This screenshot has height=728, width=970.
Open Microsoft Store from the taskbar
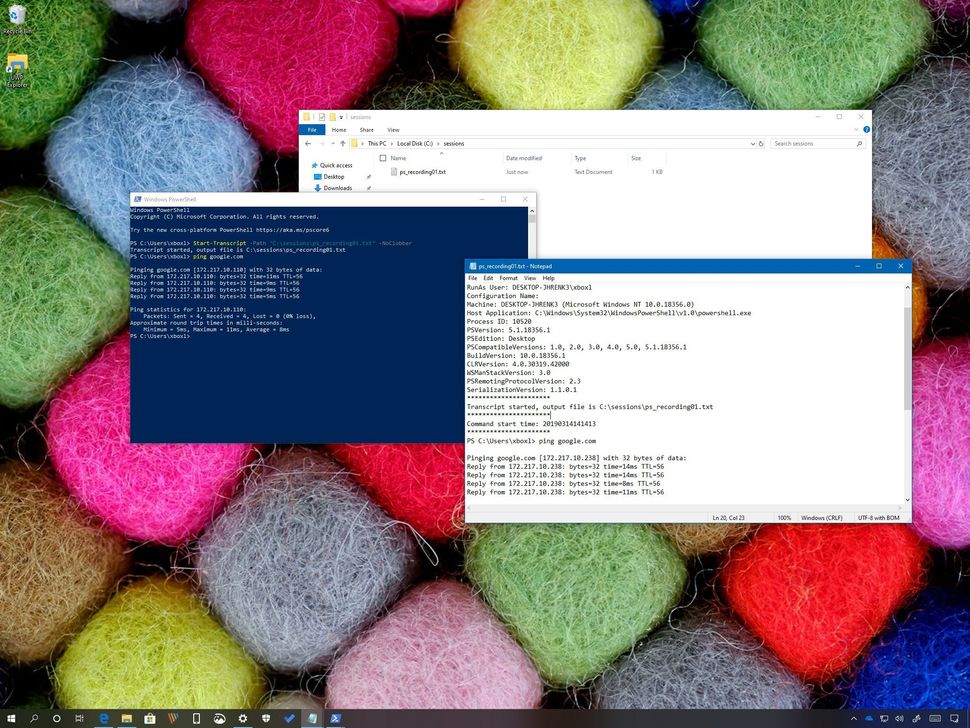coord(148,718)
